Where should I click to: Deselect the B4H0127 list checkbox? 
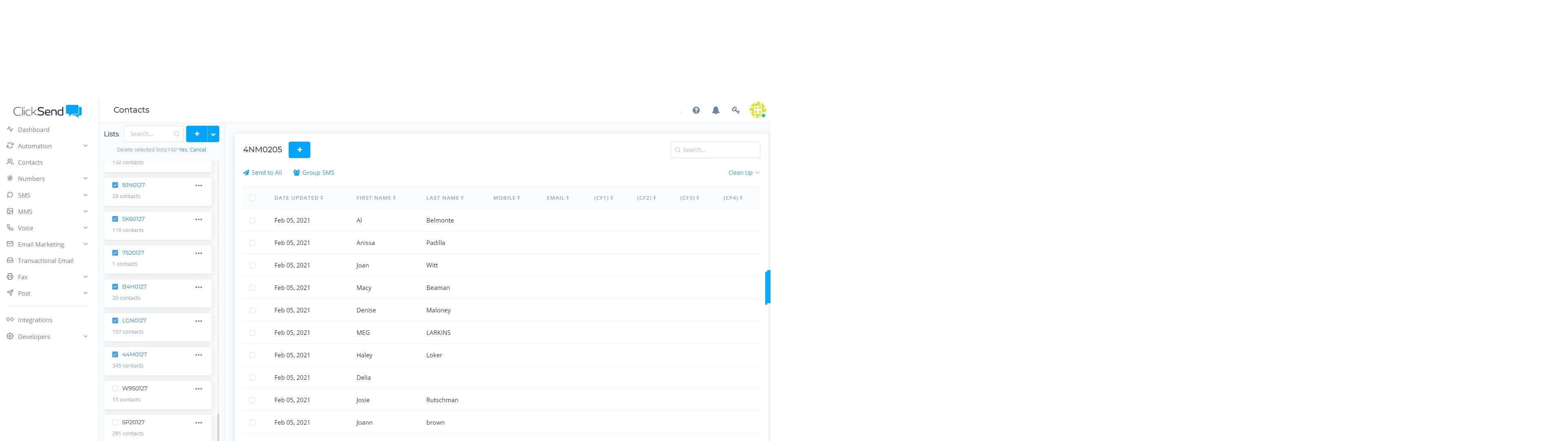115,286
